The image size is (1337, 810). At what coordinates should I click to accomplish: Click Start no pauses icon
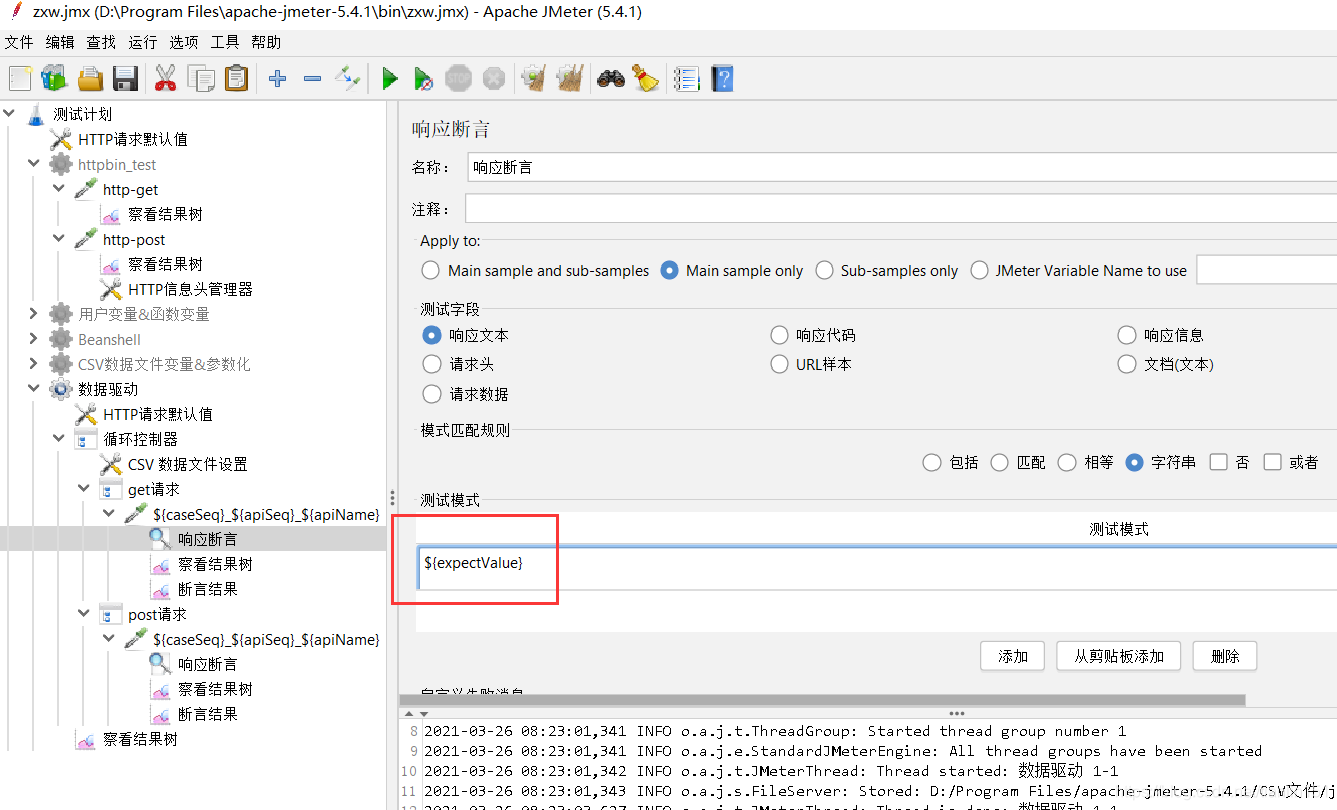pos(424,78)
